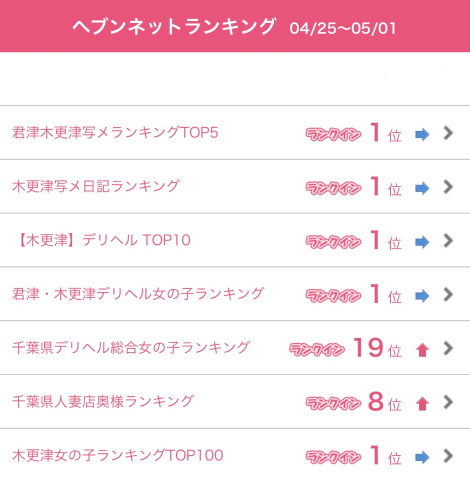This screenshot has height=480, width=470.
Task: Click blue arrow icon in 木更津写メ日記ランキング row
Action: pyautogui.click(x=422, y=188)
